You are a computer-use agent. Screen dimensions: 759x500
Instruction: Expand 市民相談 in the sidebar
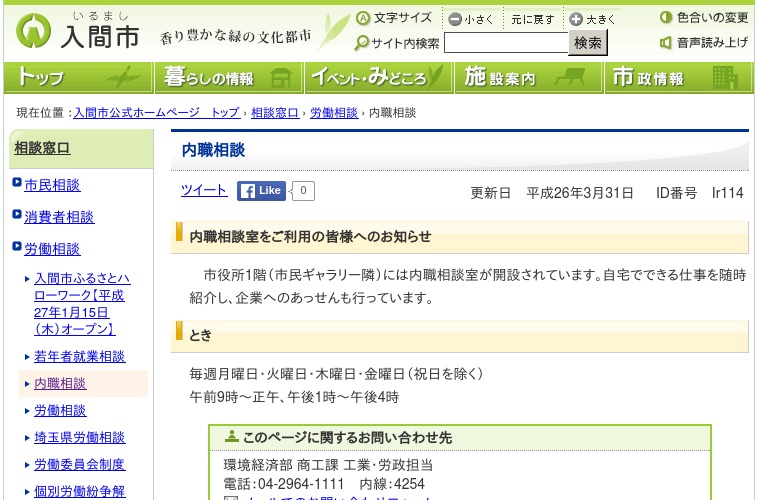coord(52,185)
